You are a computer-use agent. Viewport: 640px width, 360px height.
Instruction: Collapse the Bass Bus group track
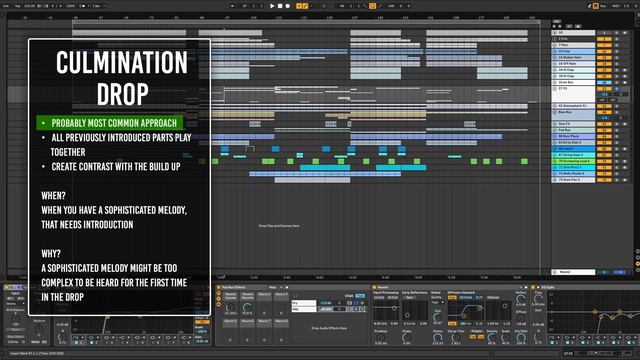pyautogui.click(x=555, y=112)
